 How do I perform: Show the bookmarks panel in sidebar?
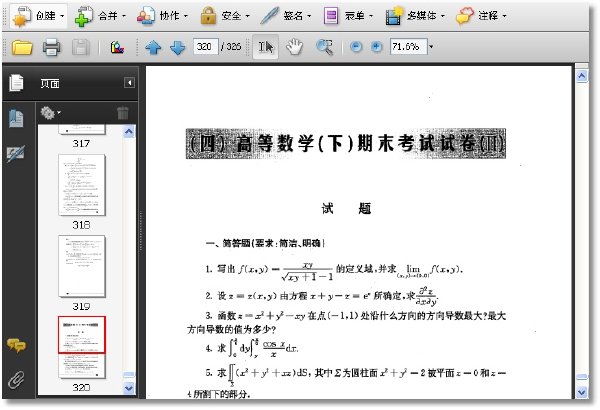(x=16, y=118)
